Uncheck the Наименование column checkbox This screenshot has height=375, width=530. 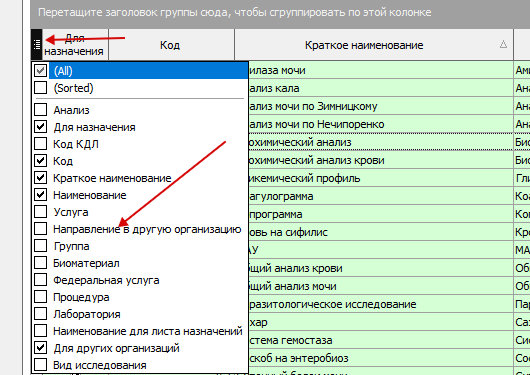41,195
